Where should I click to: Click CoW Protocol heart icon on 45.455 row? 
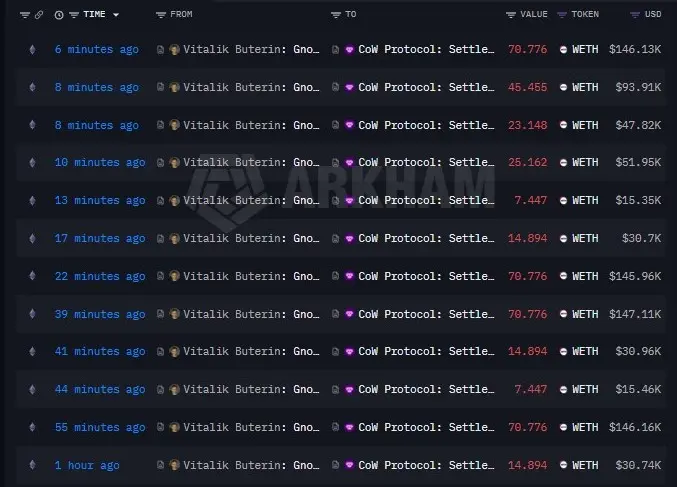(x=349, y=87)
